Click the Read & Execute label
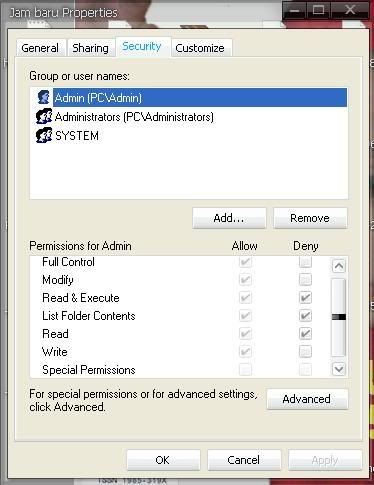 tap(81, 298)
